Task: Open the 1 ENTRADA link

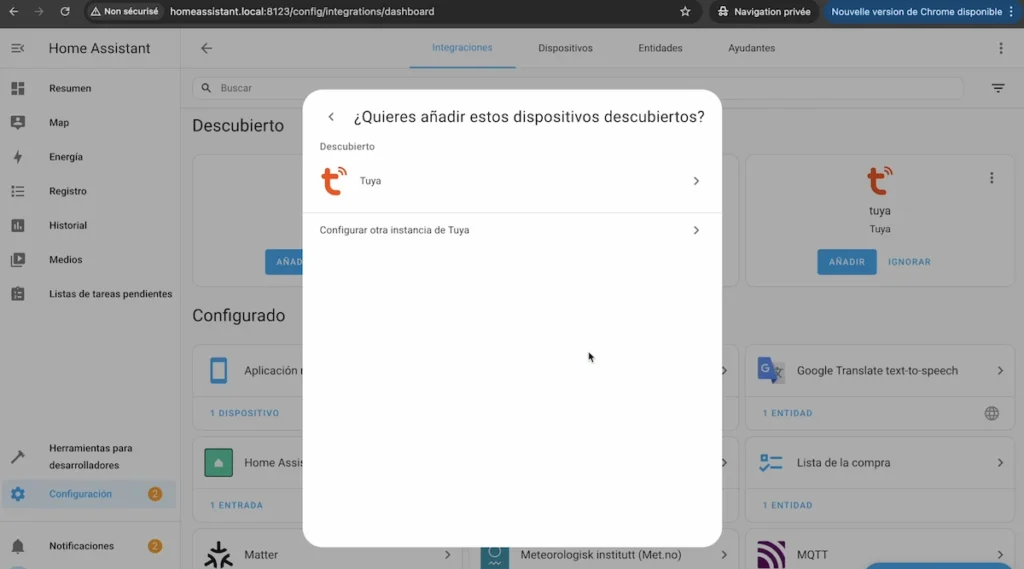Action: click(x=236, y=505)
